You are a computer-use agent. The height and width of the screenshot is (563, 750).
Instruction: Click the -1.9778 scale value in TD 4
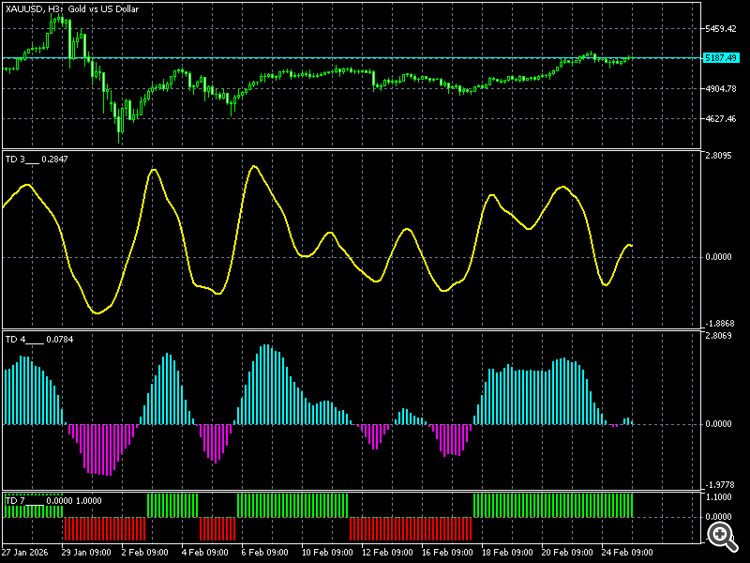pos(719,485)
